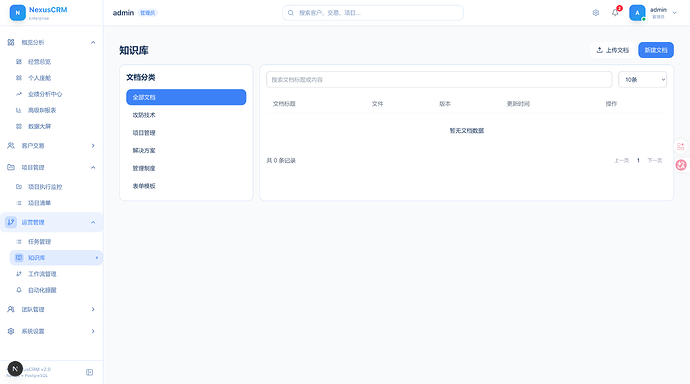690x384 pixels.
Task: Click the 项目执行监控 folder icon
Action: tap(18, 187)
